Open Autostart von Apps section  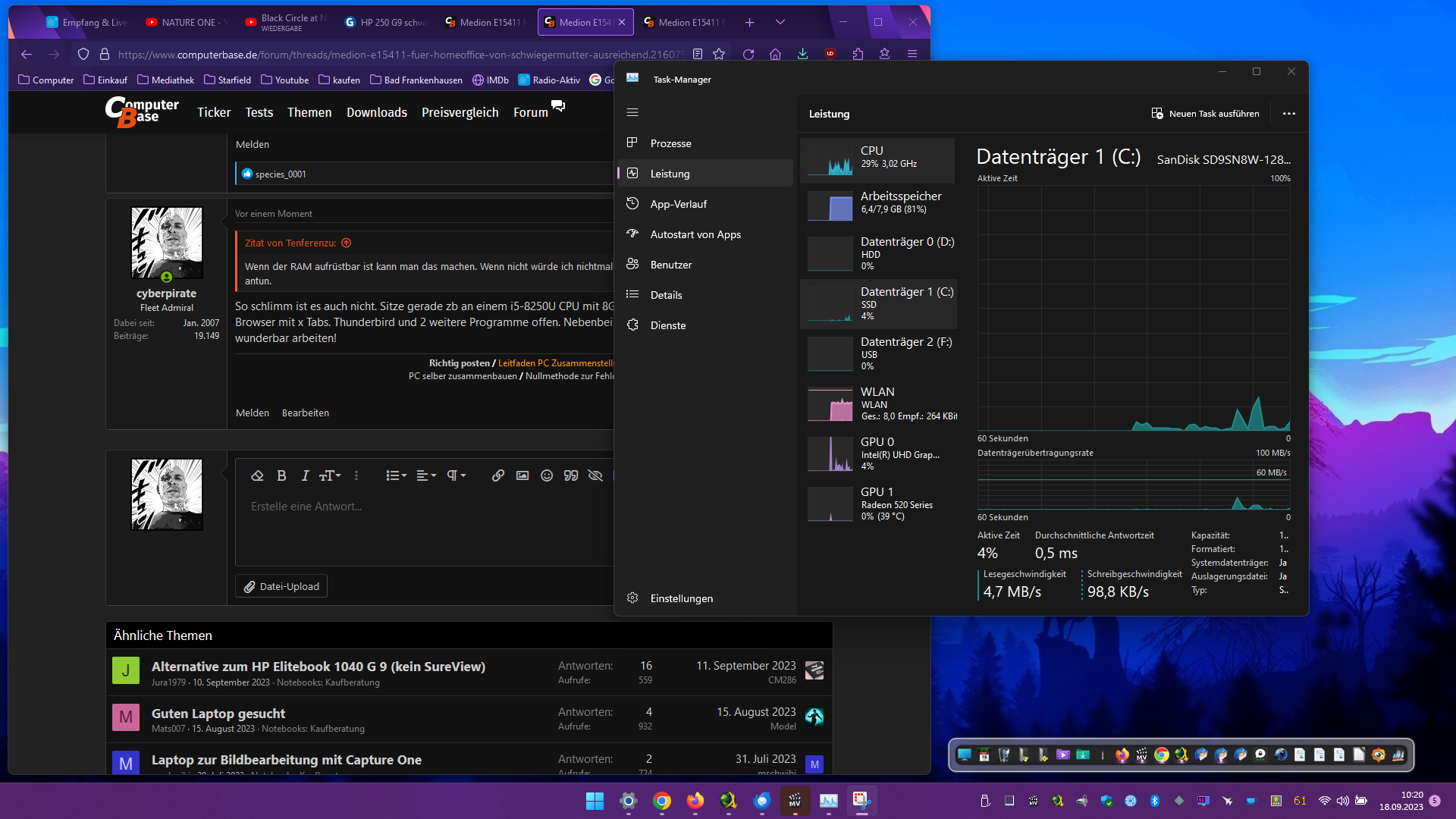point(695,234)
